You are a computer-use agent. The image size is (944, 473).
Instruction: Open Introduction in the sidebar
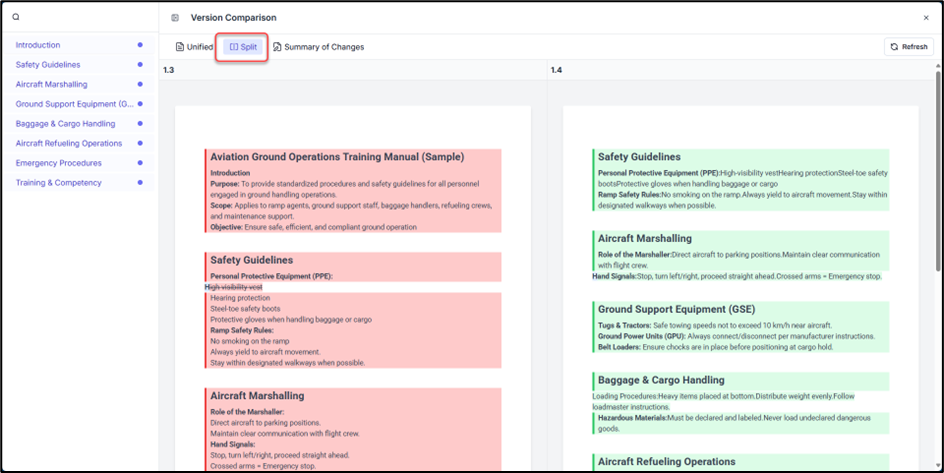[x=38, y=45]
